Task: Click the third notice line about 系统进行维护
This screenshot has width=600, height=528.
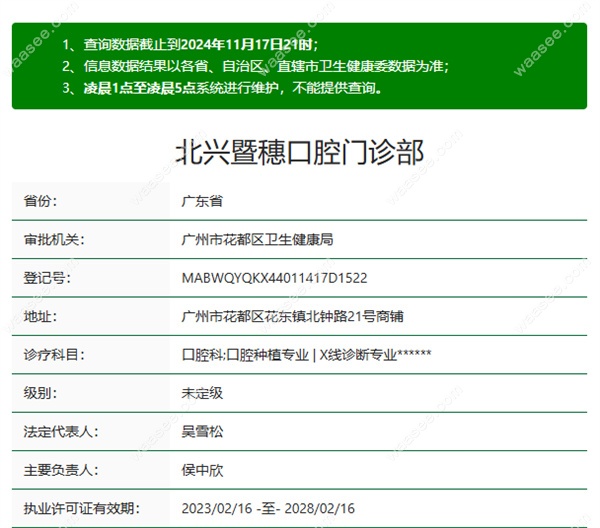Action: (221, 88)
